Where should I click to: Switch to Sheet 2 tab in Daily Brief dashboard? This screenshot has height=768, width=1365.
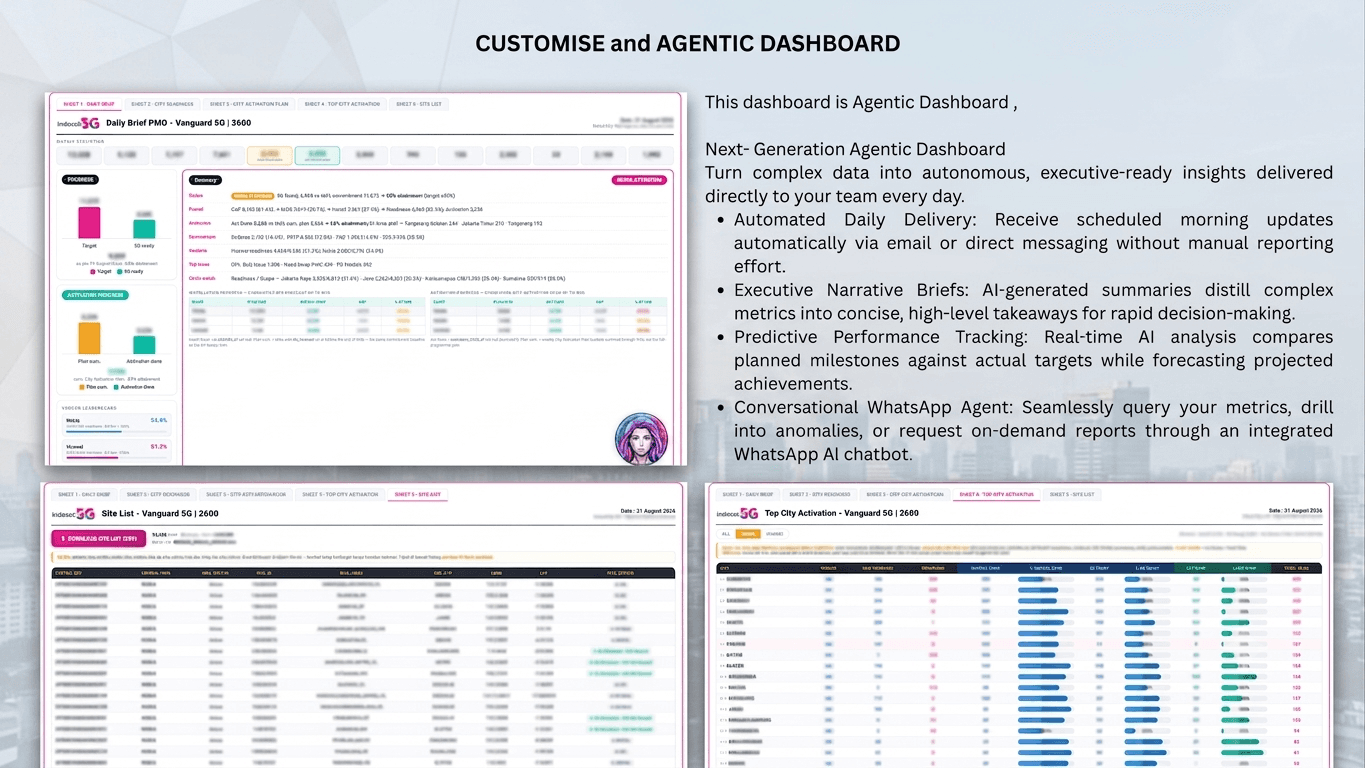[x=160, y=104]
